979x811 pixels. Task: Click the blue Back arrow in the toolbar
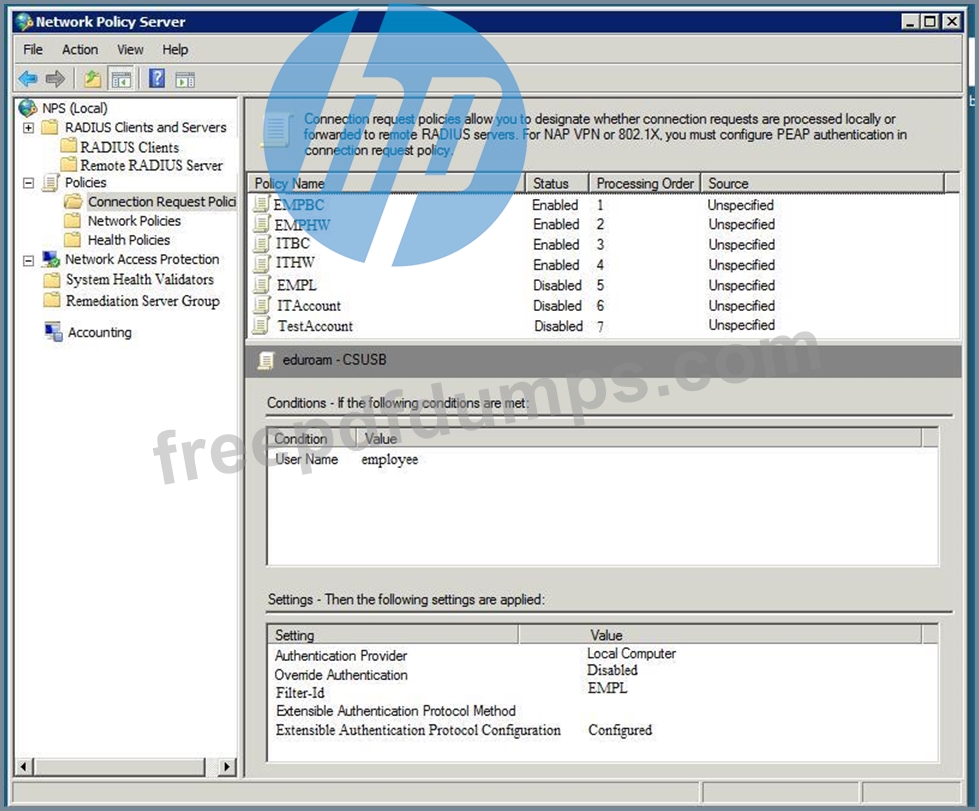tap(28, 79)
